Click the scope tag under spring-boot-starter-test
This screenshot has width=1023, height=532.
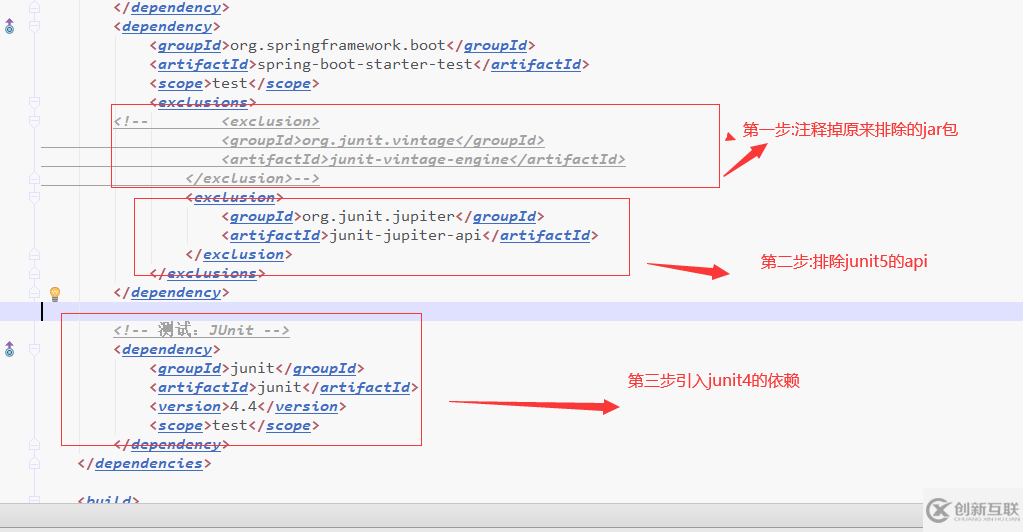234,84
